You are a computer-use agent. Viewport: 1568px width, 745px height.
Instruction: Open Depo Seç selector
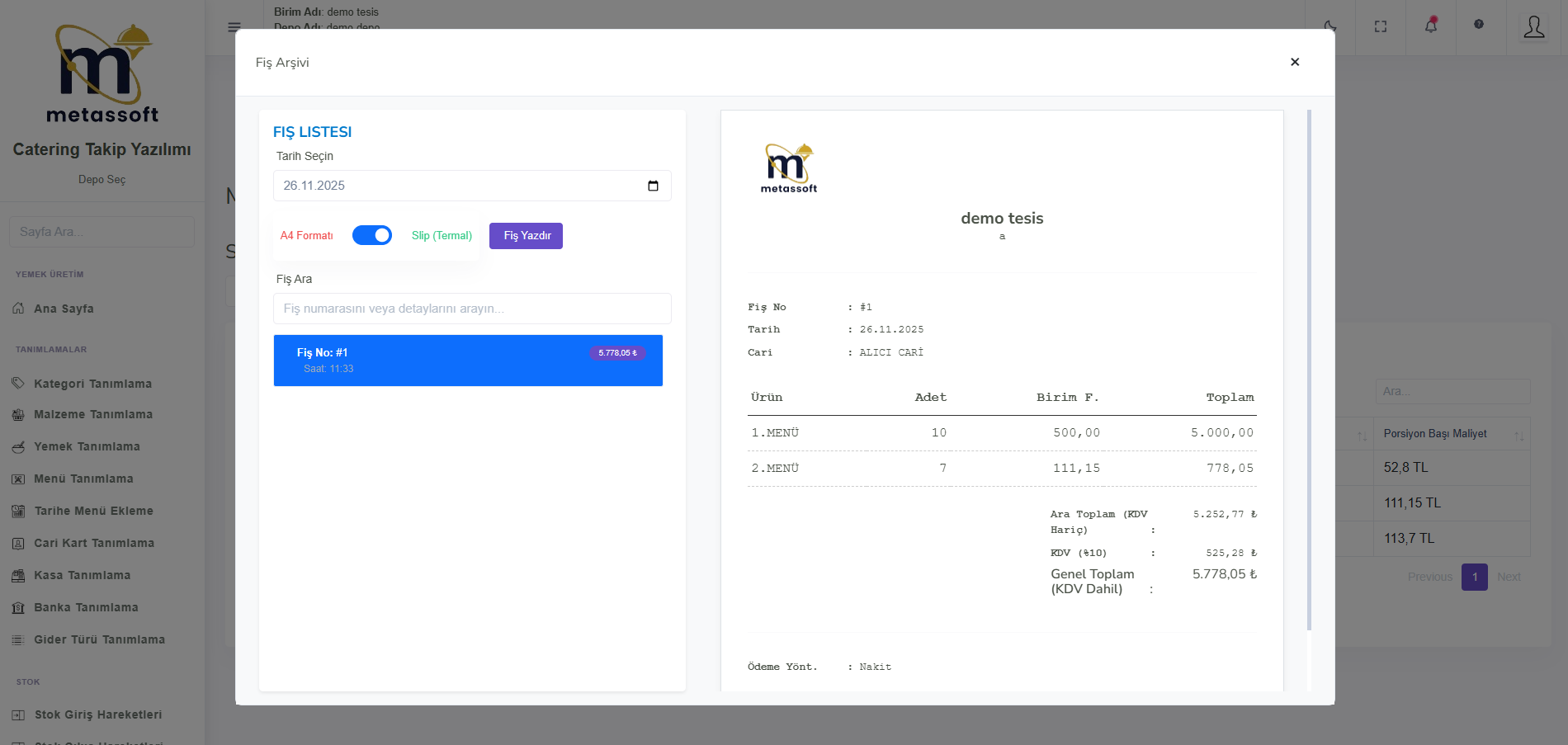(102, 180)
